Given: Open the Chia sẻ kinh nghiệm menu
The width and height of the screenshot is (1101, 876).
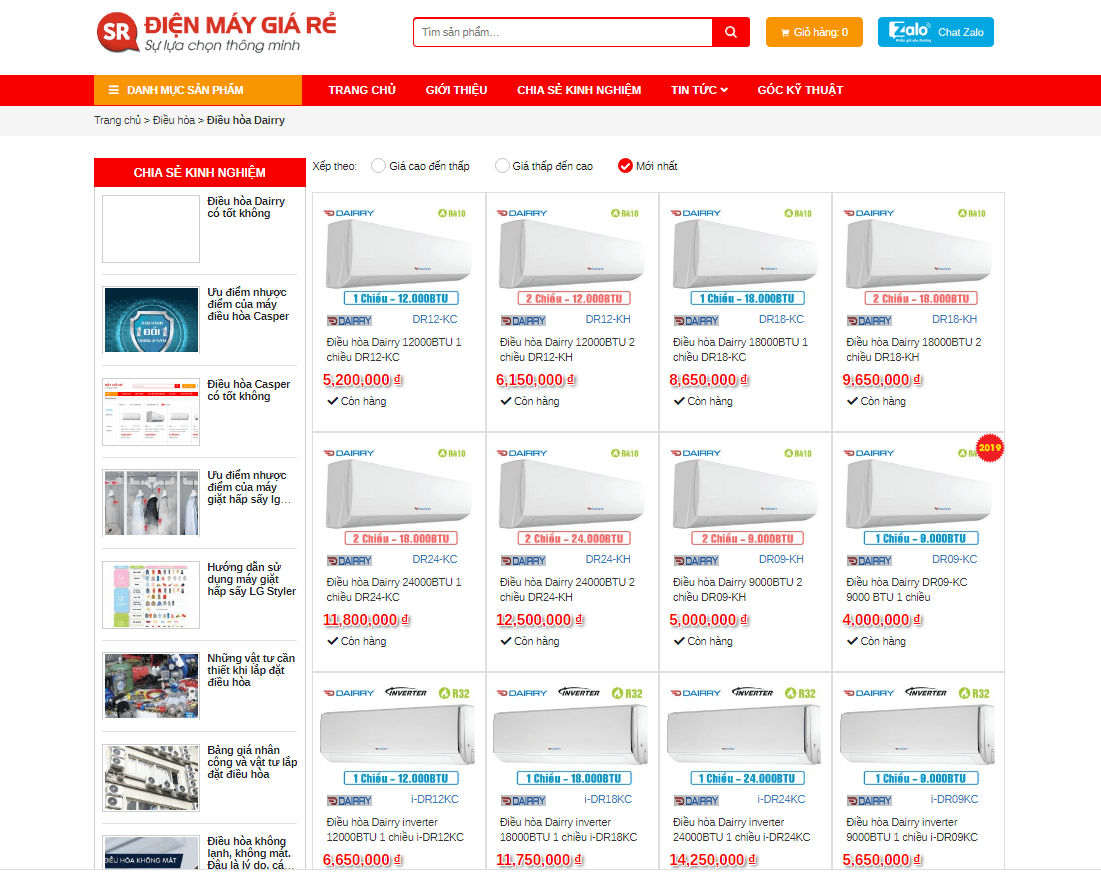Looking at the screenshot, I should click(579, 90).
